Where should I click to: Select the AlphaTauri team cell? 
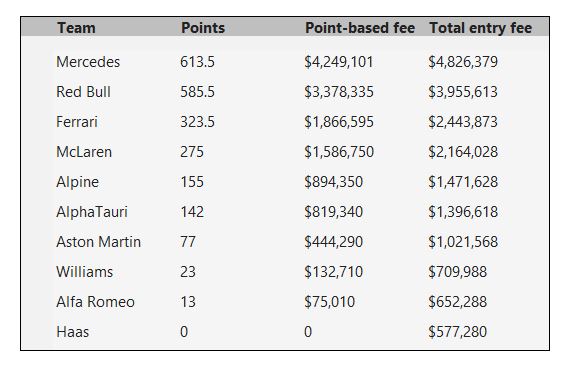pyautogui.click(x=92, y=212)
